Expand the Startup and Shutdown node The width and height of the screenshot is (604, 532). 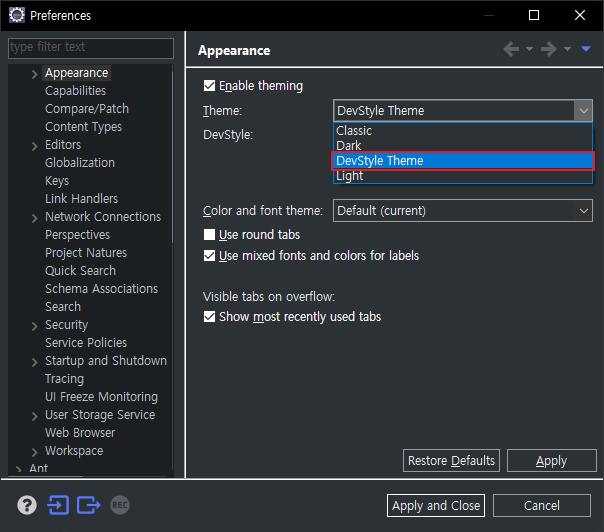coord(34,362)
